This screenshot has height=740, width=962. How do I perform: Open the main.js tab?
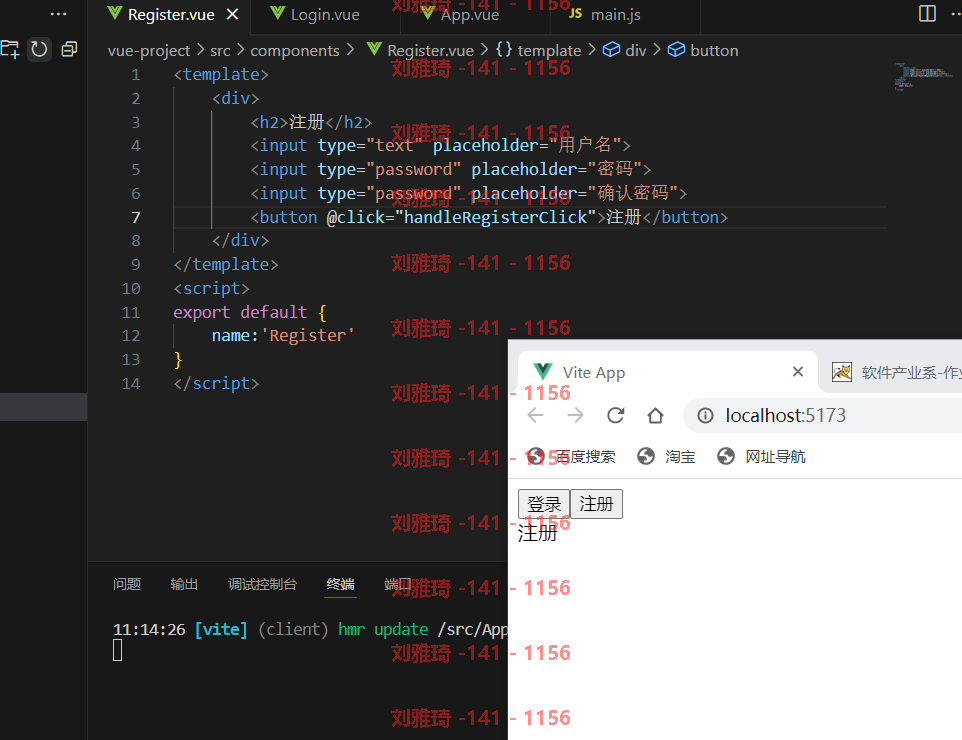click(x=615, y=14)
